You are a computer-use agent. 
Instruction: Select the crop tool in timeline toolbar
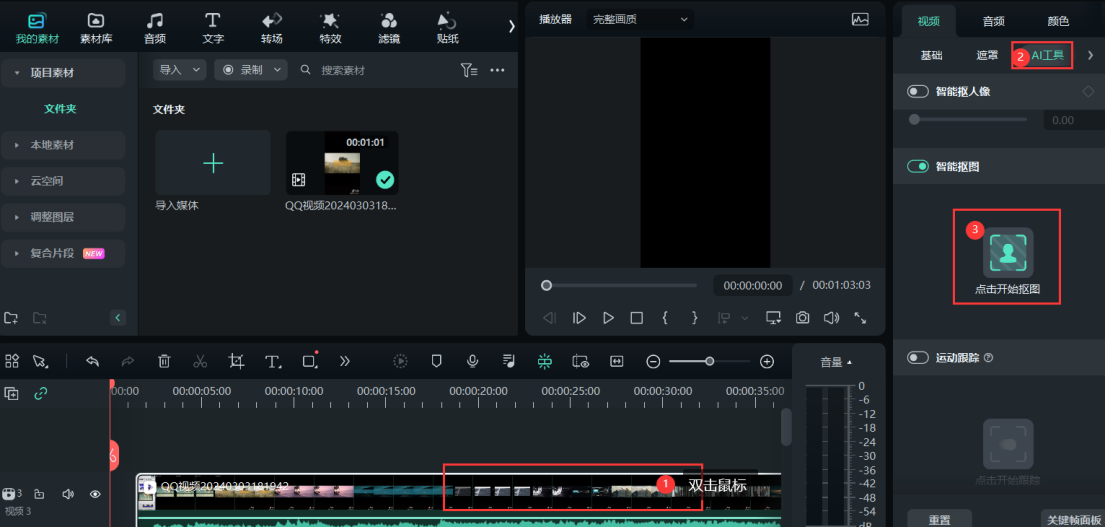(236, 361)
